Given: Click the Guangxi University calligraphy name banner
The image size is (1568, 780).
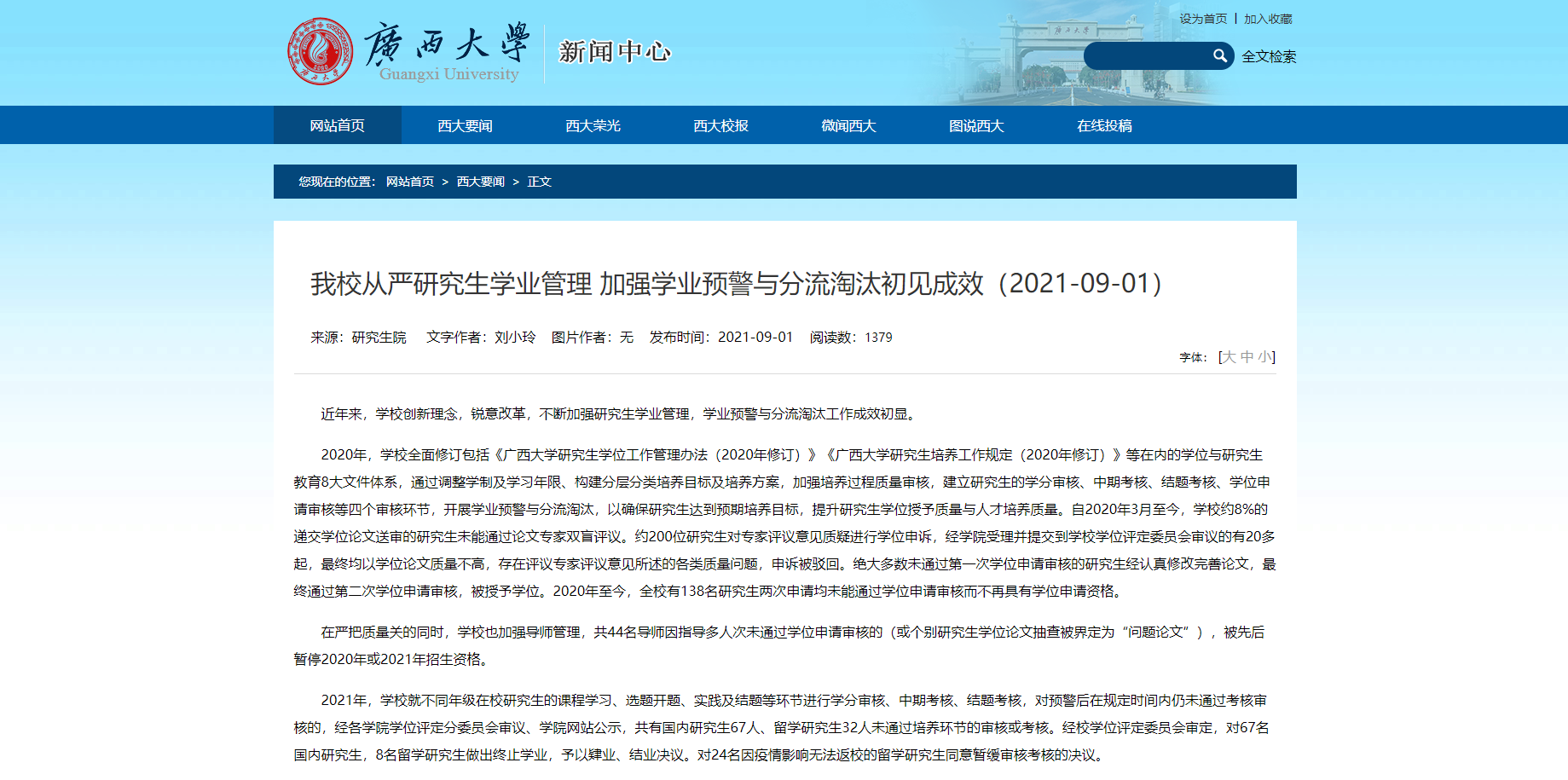Looking at the screenshot, I should (448, 51).
